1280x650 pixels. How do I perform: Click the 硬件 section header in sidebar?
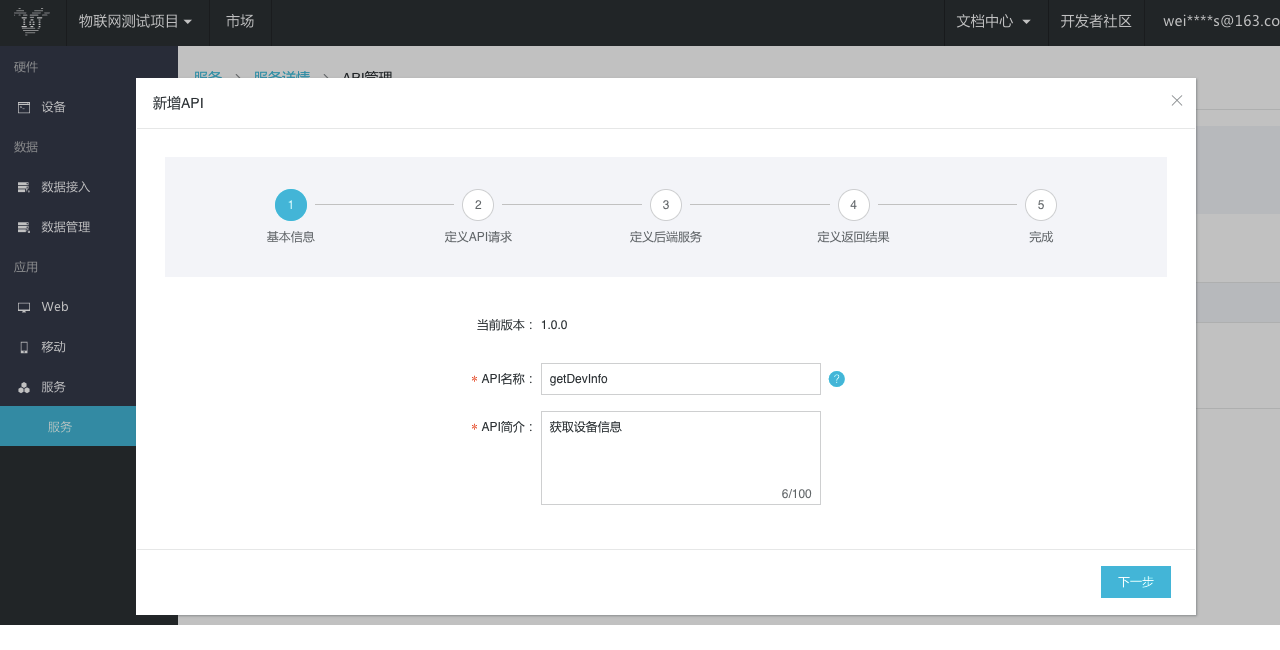[26, 67]
